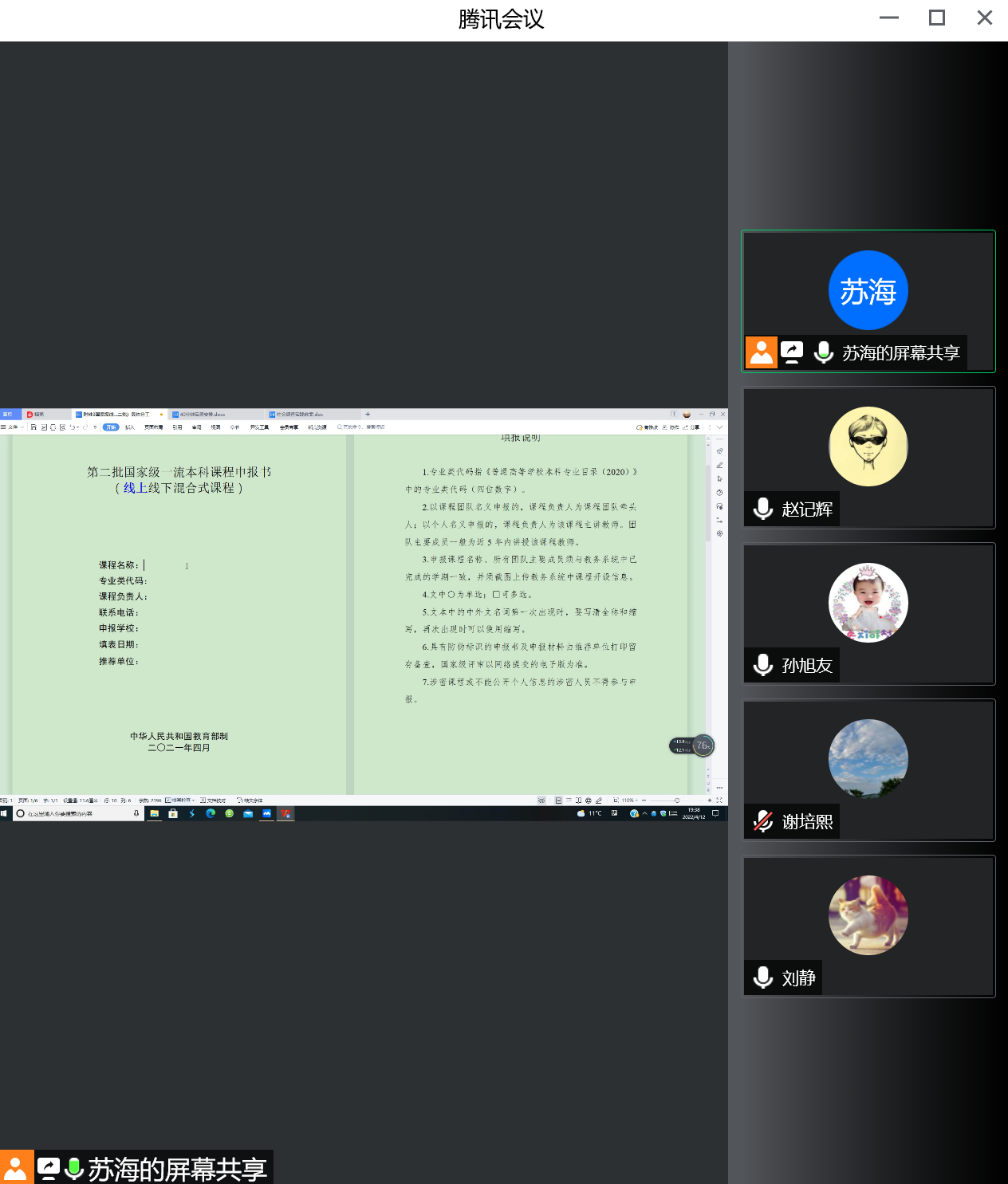Click the pen icon in WPS right sidebar

click(719, 465)
